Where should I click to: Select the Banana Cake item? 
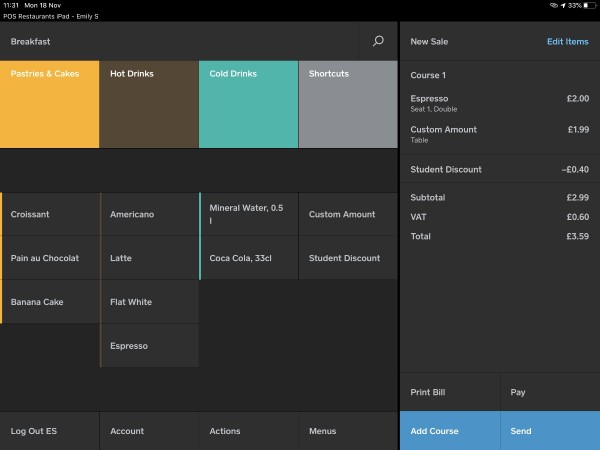pos(50,302)
